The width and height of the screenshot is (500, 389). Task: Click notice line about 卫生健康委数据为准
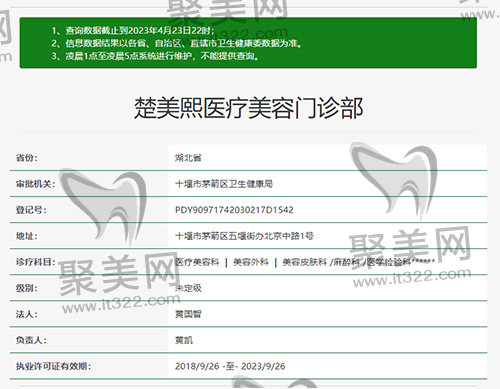pyautogui.click(x=176, y=43)
